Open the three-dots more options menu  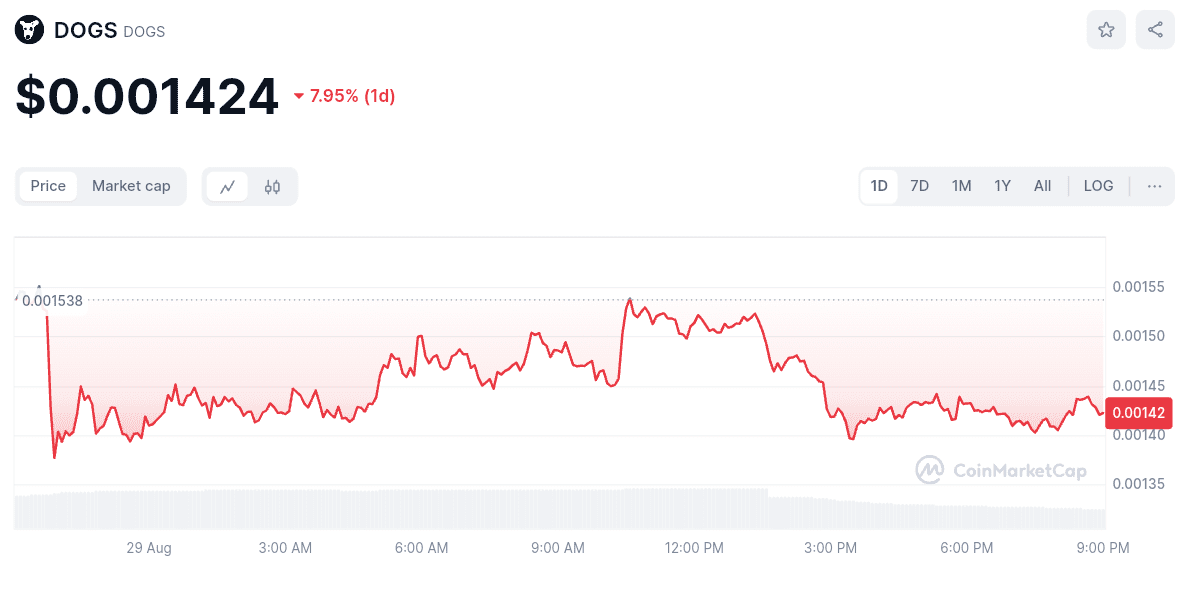pos(1154,186)
